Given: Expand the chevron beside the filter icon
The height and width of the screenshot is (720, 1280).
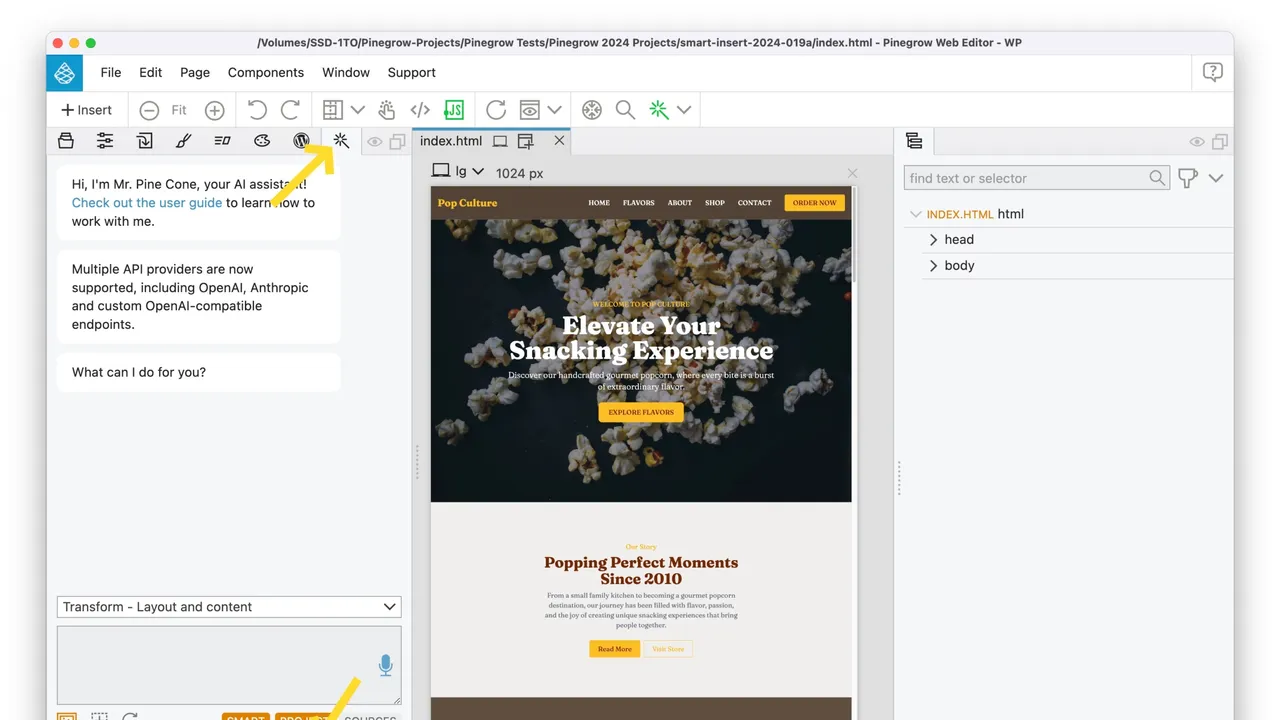Looking at the screenshot, I should pyautogui.click(x=1216, y=178).
